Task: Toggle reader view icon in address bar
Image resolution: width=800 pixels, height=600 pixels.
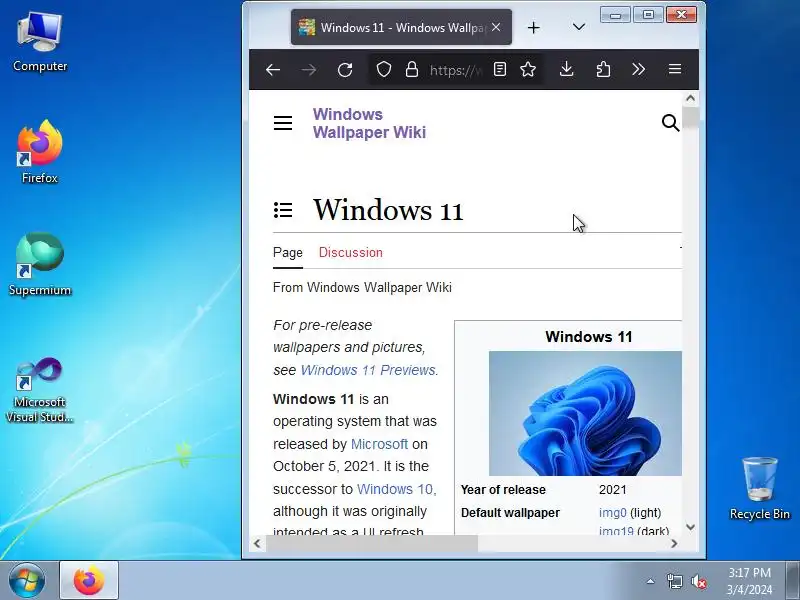Action: [x=500, y=69]
